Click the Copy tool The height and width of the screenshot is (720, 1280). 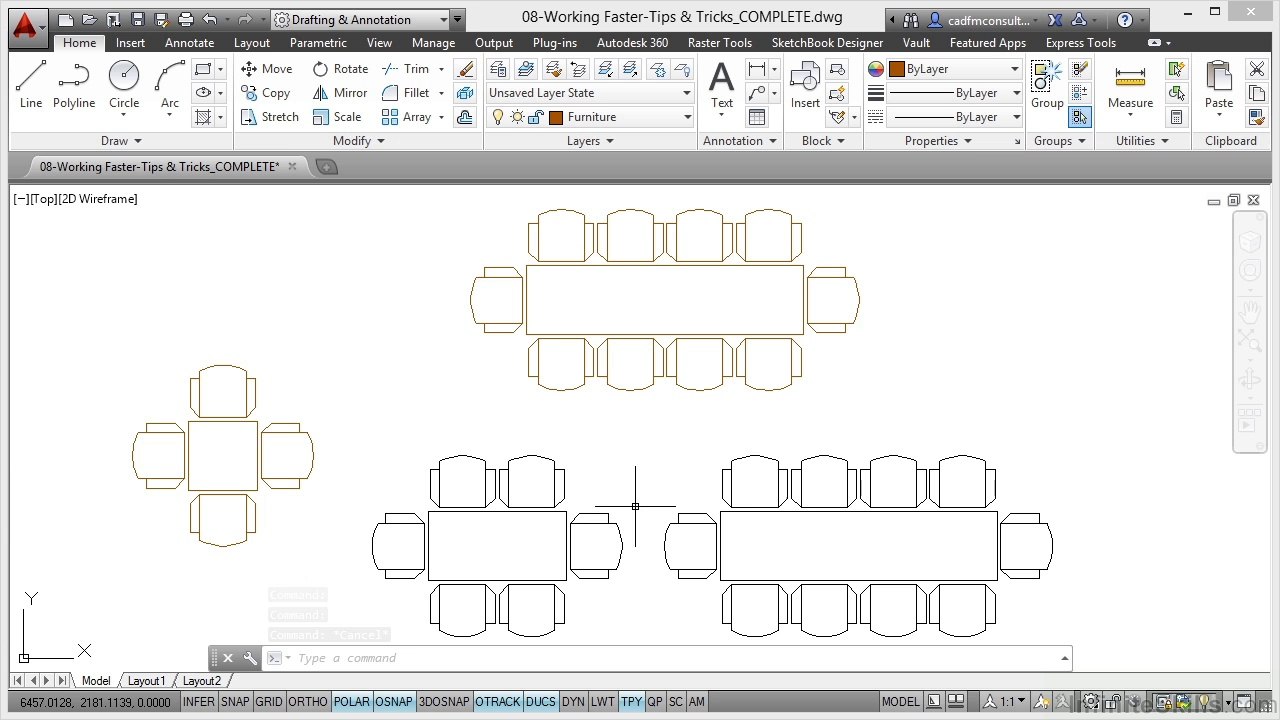point(266,93)
